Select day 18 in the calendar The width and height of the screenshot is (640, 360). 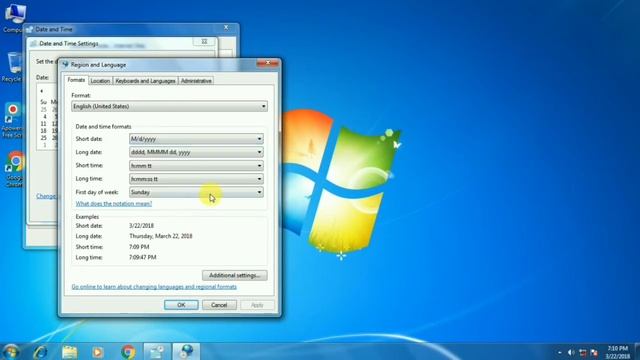coord(44,131)
